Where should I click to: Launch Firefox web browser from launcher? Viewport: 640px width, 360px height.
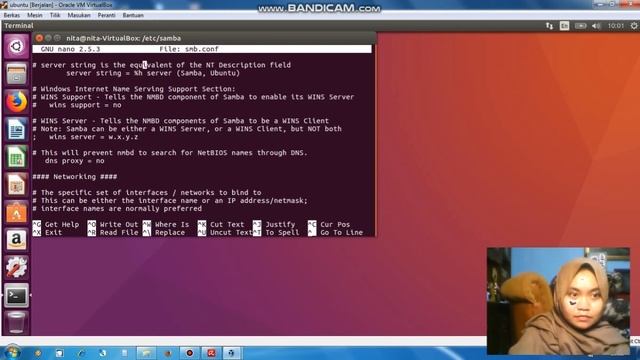[x=16, y=101]
